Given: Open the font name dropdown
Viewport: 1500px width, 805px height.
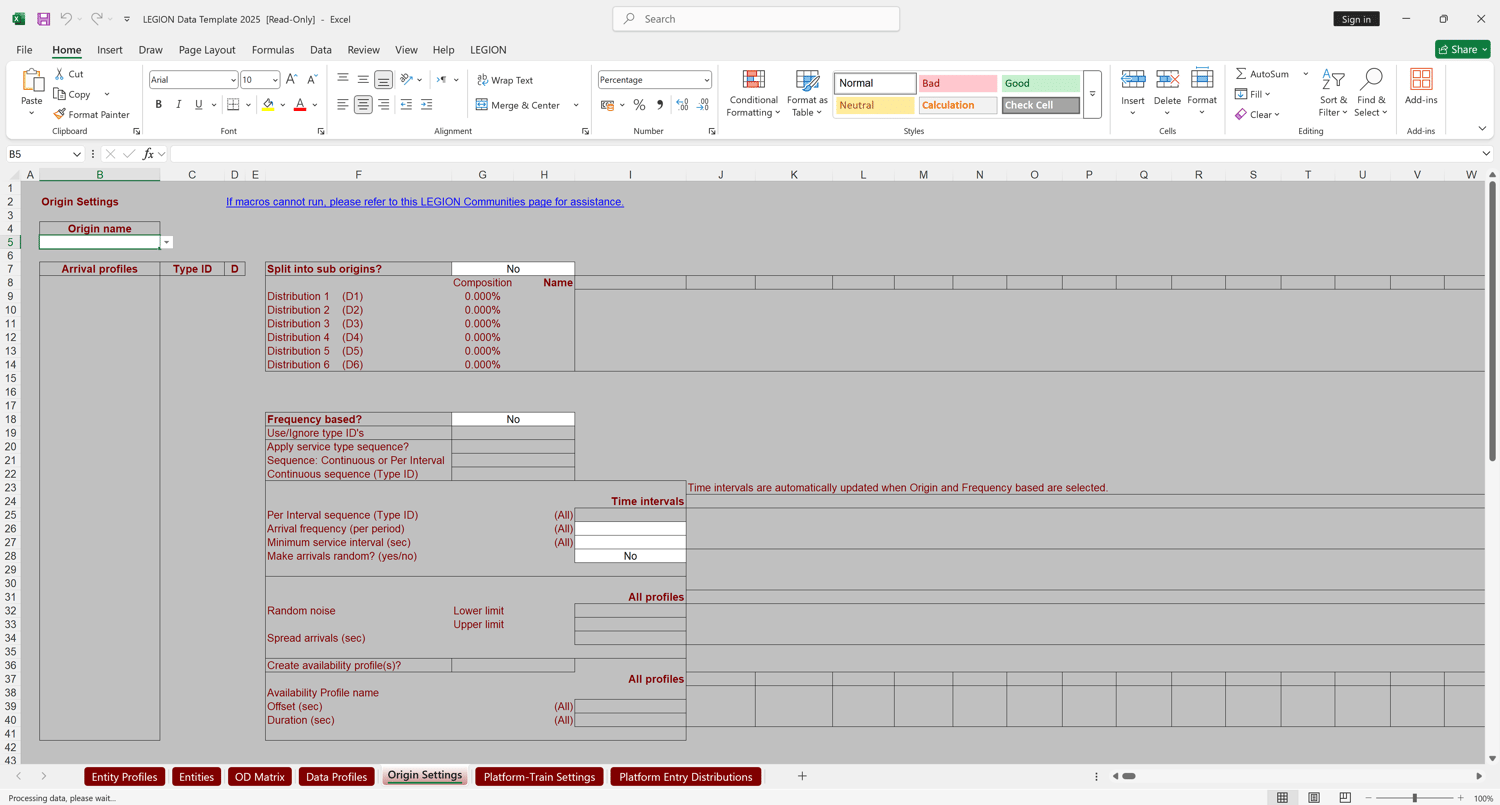Looking at the screenshot, I should point(233,80).
